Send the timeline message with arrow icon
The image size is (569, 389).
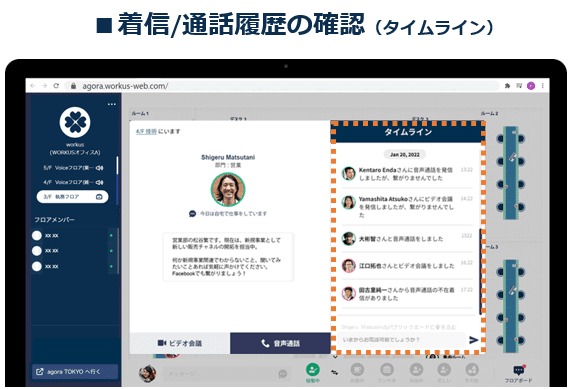click(474, 340)
